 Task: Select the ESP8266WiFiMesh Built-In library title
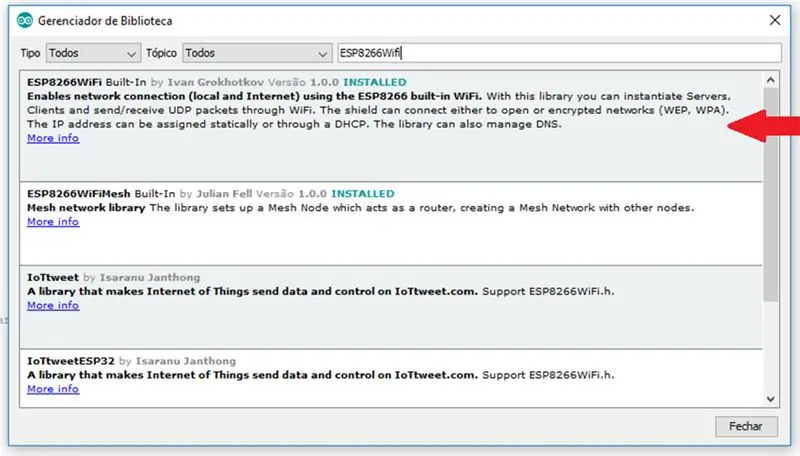click(x=101, y=194)
